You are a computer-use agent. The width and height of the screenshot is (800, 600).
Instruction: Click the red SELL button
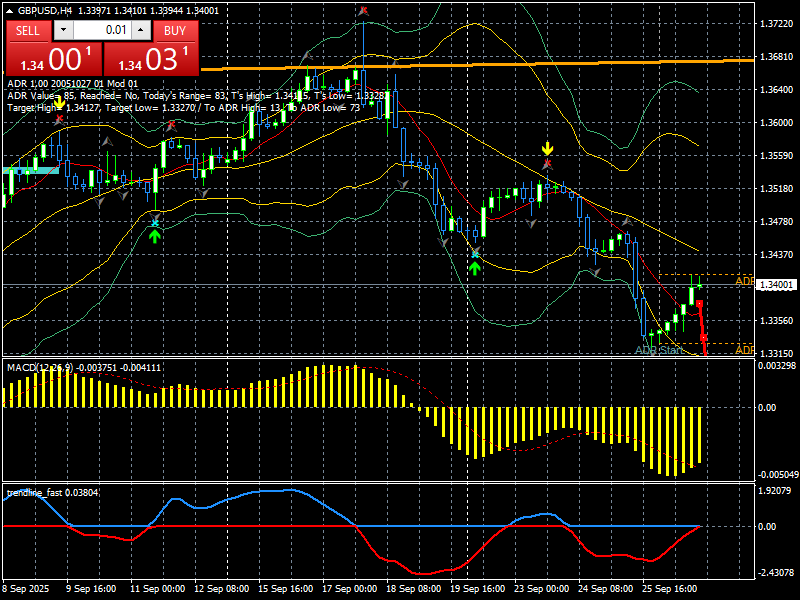click(28, 31)
